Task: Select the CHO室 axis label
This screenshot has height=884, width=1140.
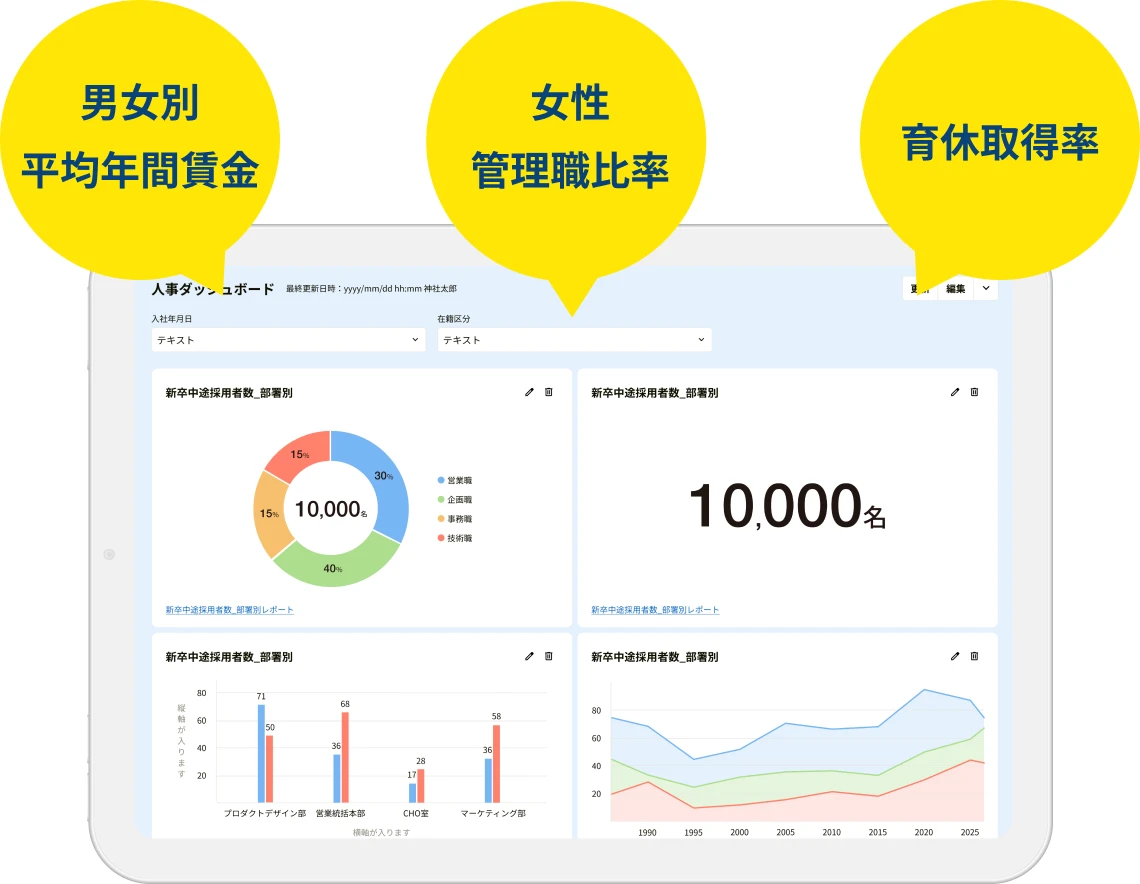Action: click(x=416, y=813)
